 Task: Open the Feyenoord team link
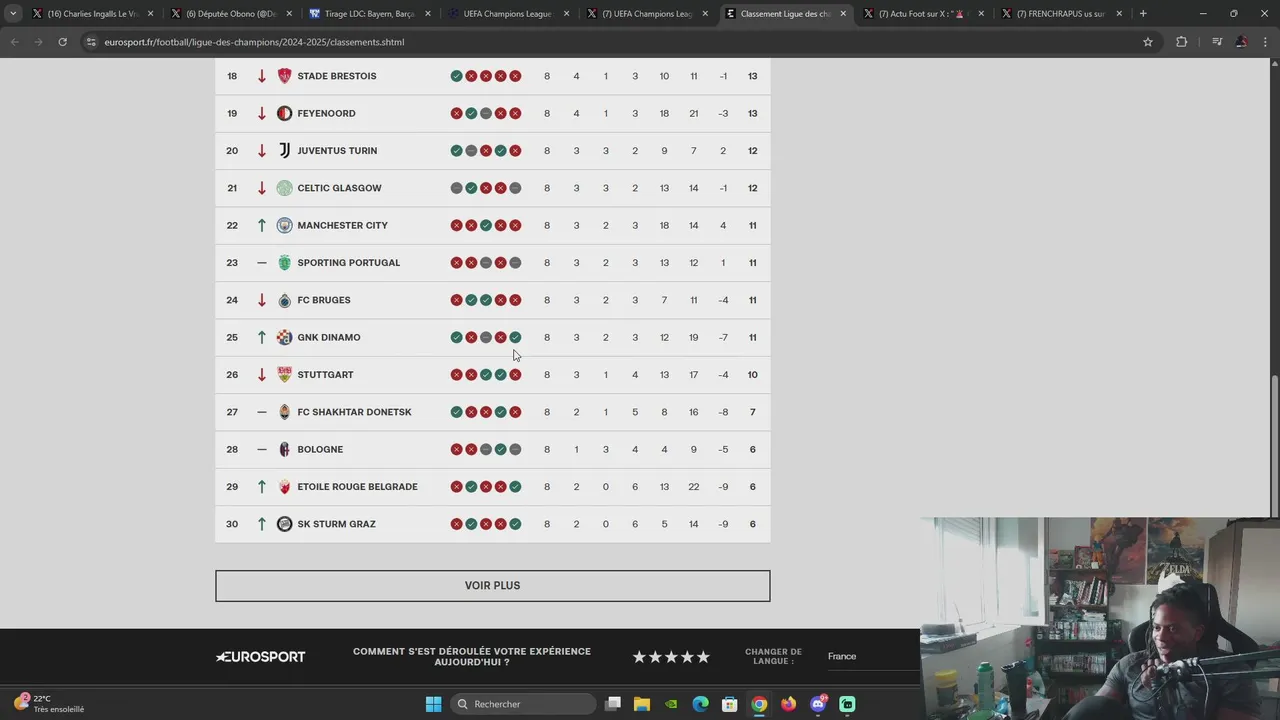[x=326, y=113]
